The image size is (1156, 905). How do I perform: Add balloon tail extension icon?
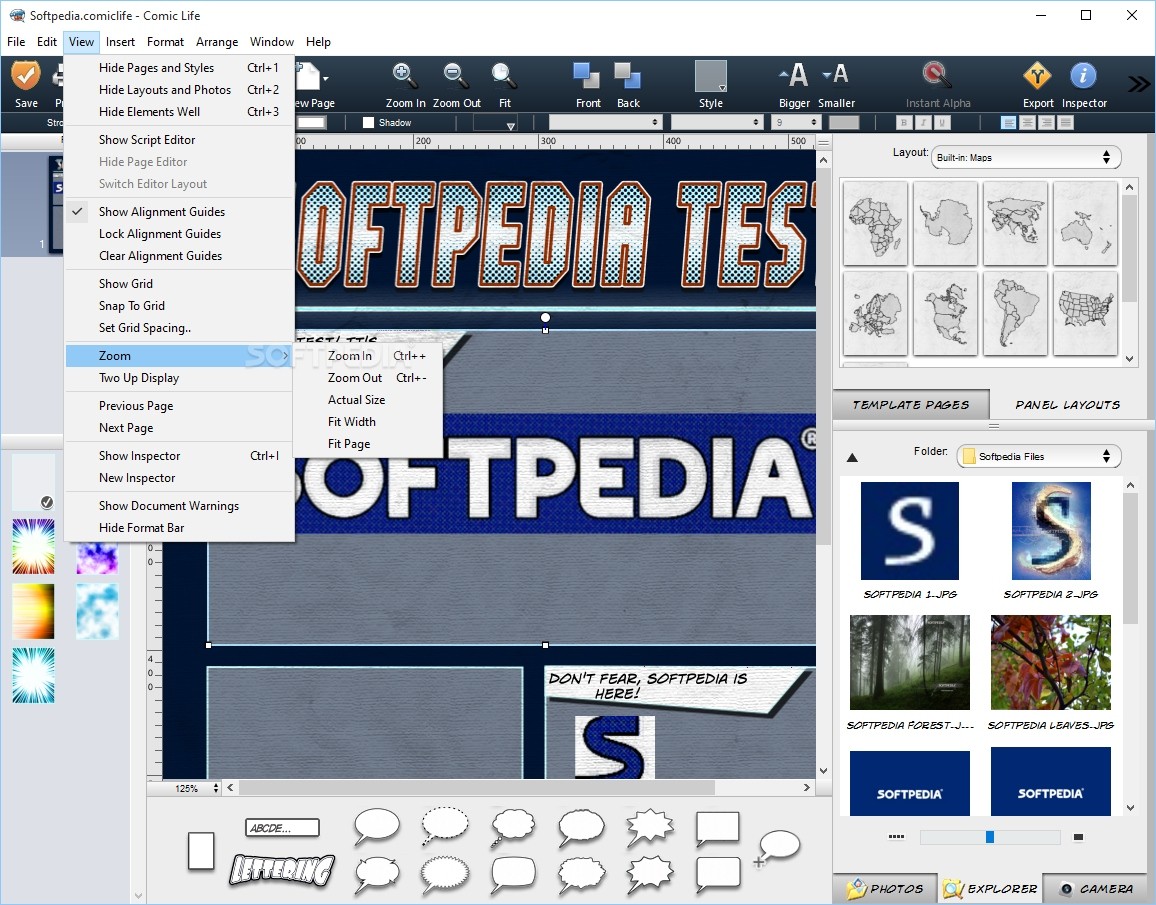(x=776, y=847)
